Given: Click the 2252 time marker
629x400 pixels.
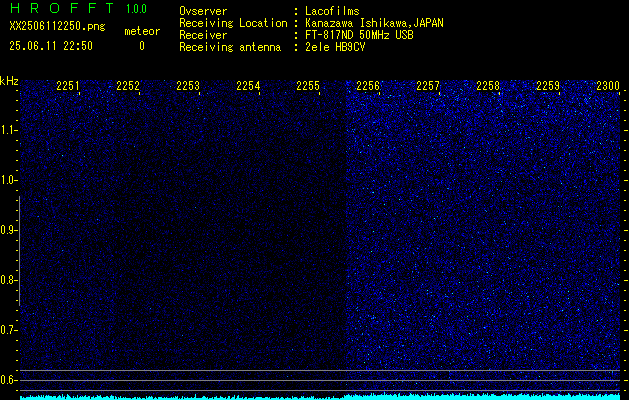Looking at the screenshot, I should tap(128, 86).
